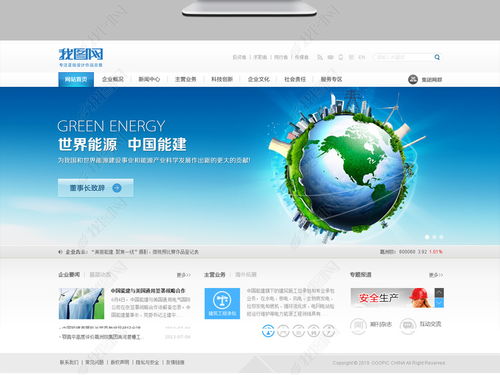Click the 期刊杂志 circular icon
The image size is (500, 375).
pyautogui.click(x=358, y=326)
